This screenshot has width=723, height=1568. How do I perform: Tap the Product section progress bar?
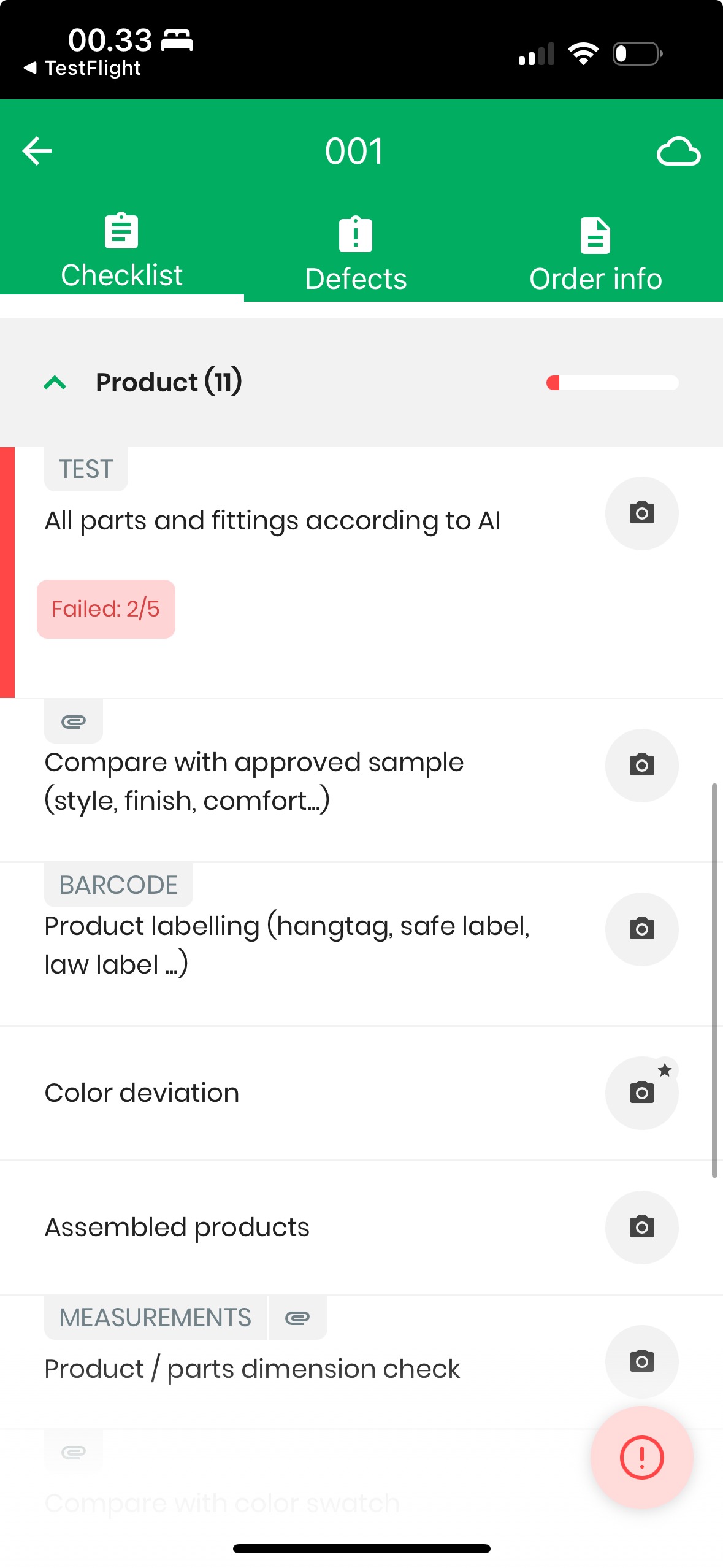(612, 383)
